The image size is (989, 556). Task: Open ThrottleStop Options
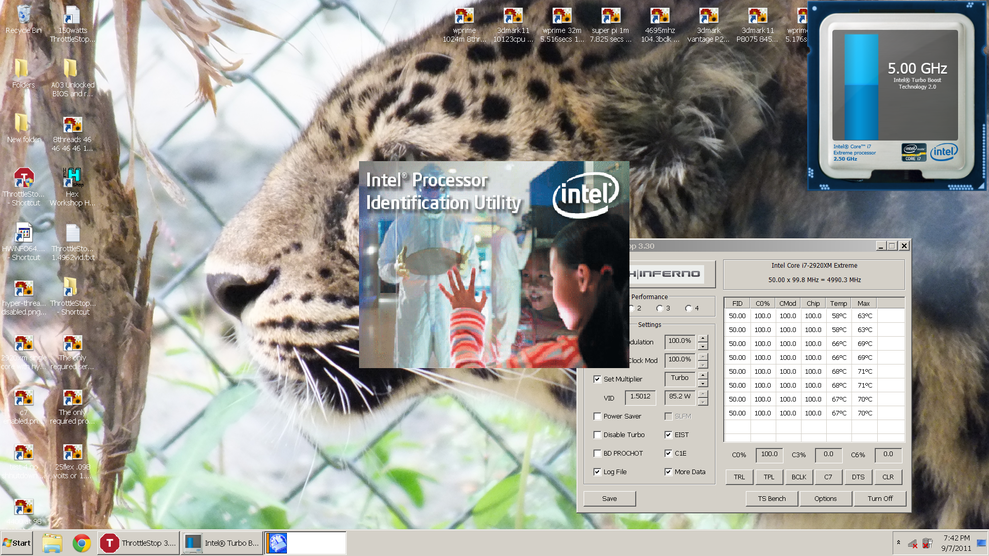825,499
